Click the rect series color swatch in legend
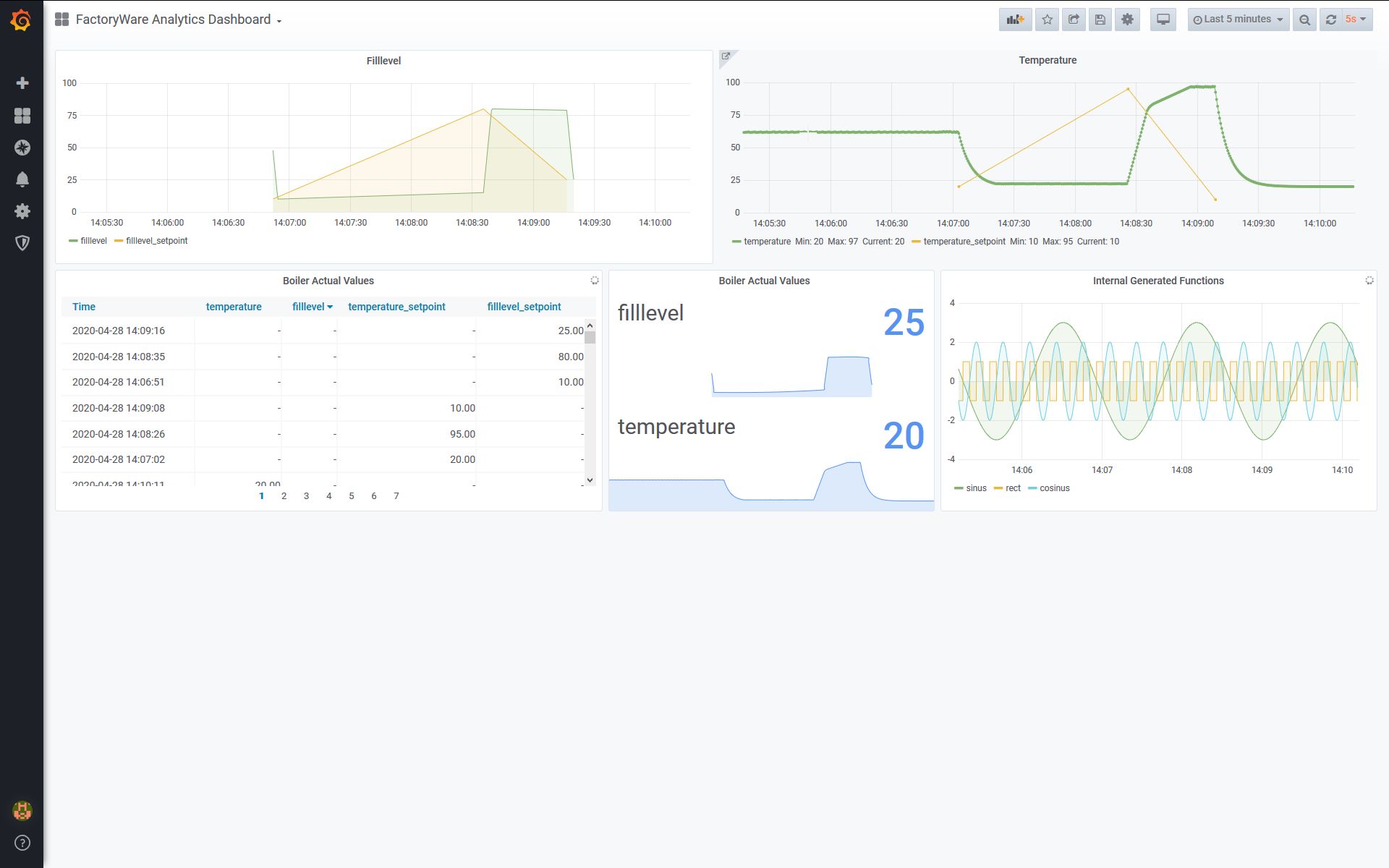 pos(998,489)
